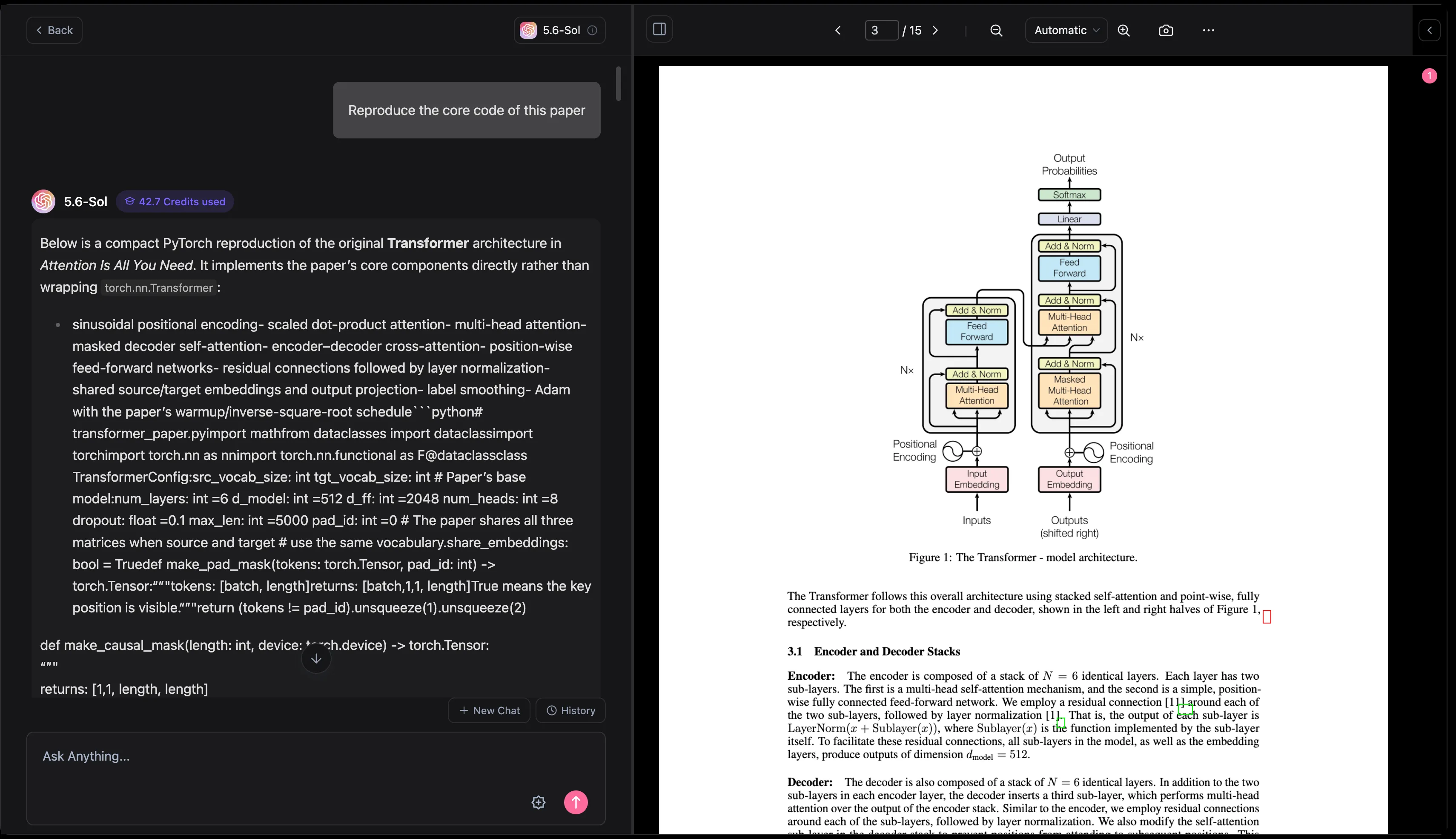Click the torch.nn.Transformer inline code
Image resolution: width=1456 pixels, height=839 pixels.
(x=159, y=287)
